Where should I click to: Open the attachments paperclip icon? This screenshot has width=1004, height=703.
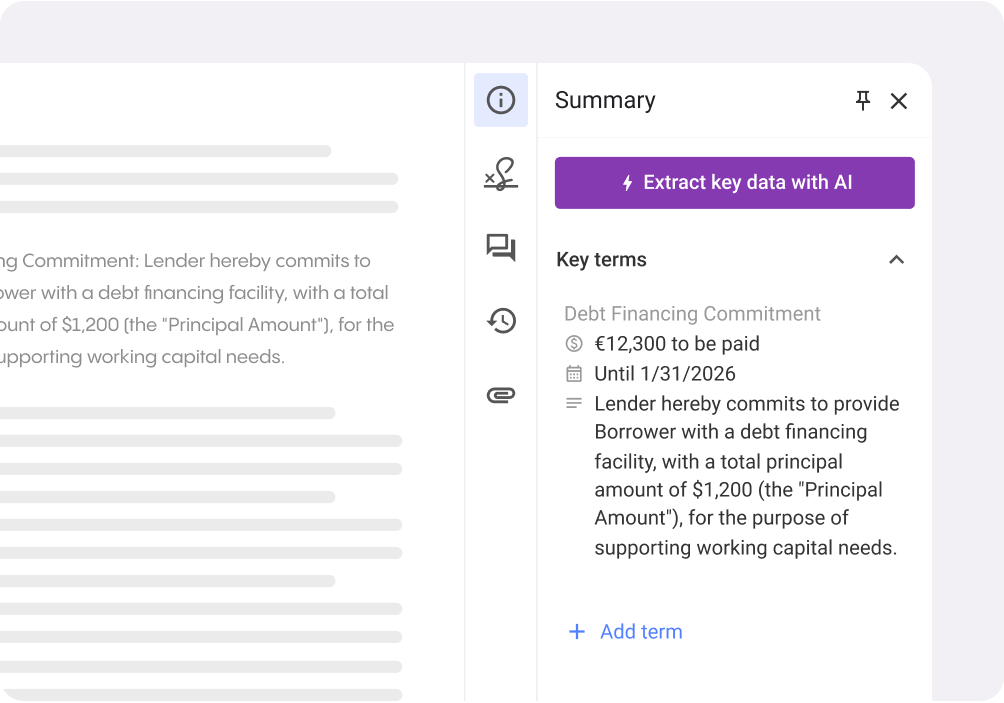(501, 395)
